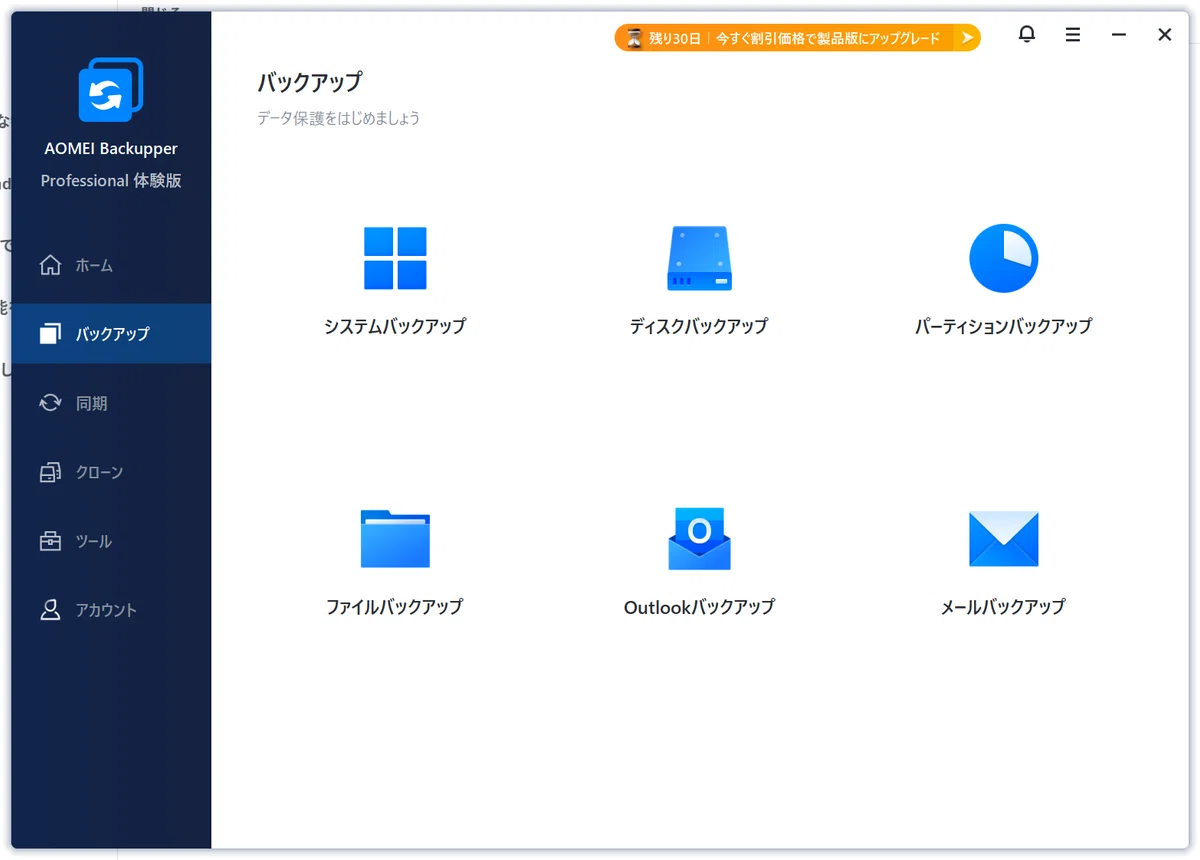This screenshot has height=860, width=1200.
Task: Click the システムバックアップ label
Action: [x=395, y=326]
